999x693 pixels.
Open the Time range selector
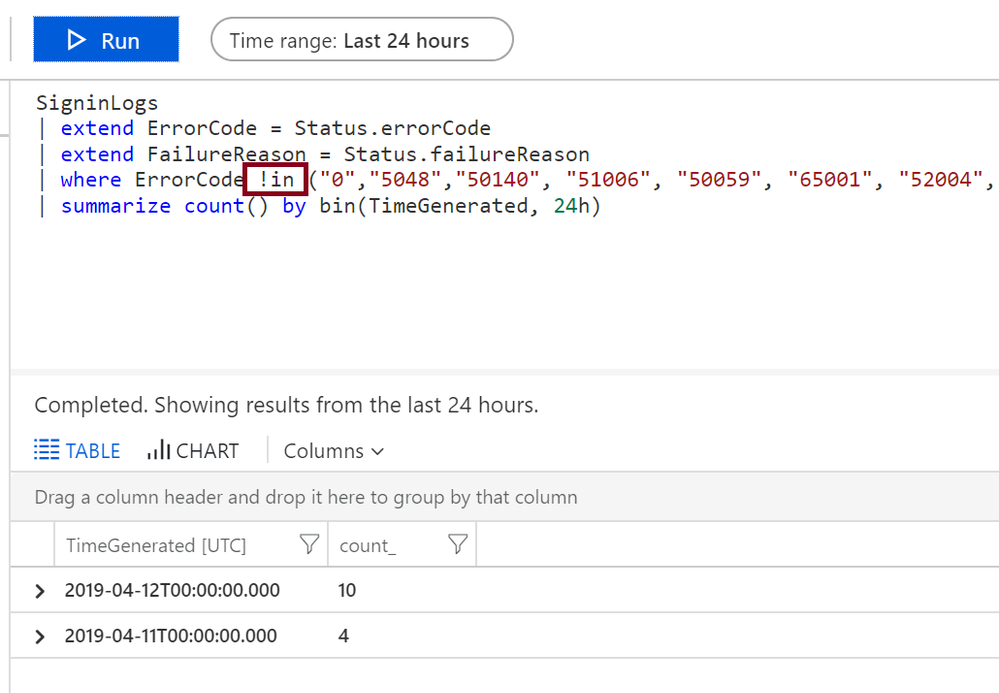[362, 39]
